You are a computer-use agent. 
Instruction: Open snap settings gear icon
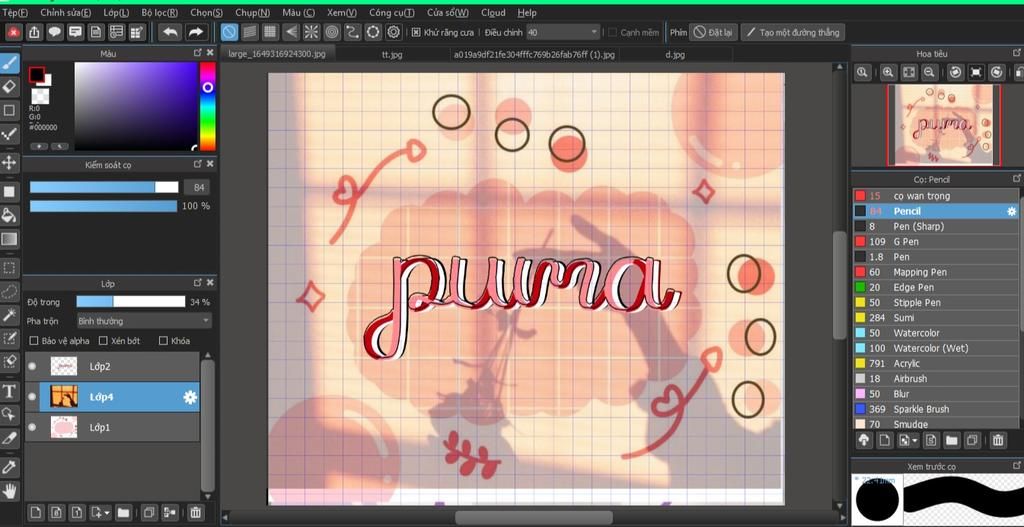[393, 32]
